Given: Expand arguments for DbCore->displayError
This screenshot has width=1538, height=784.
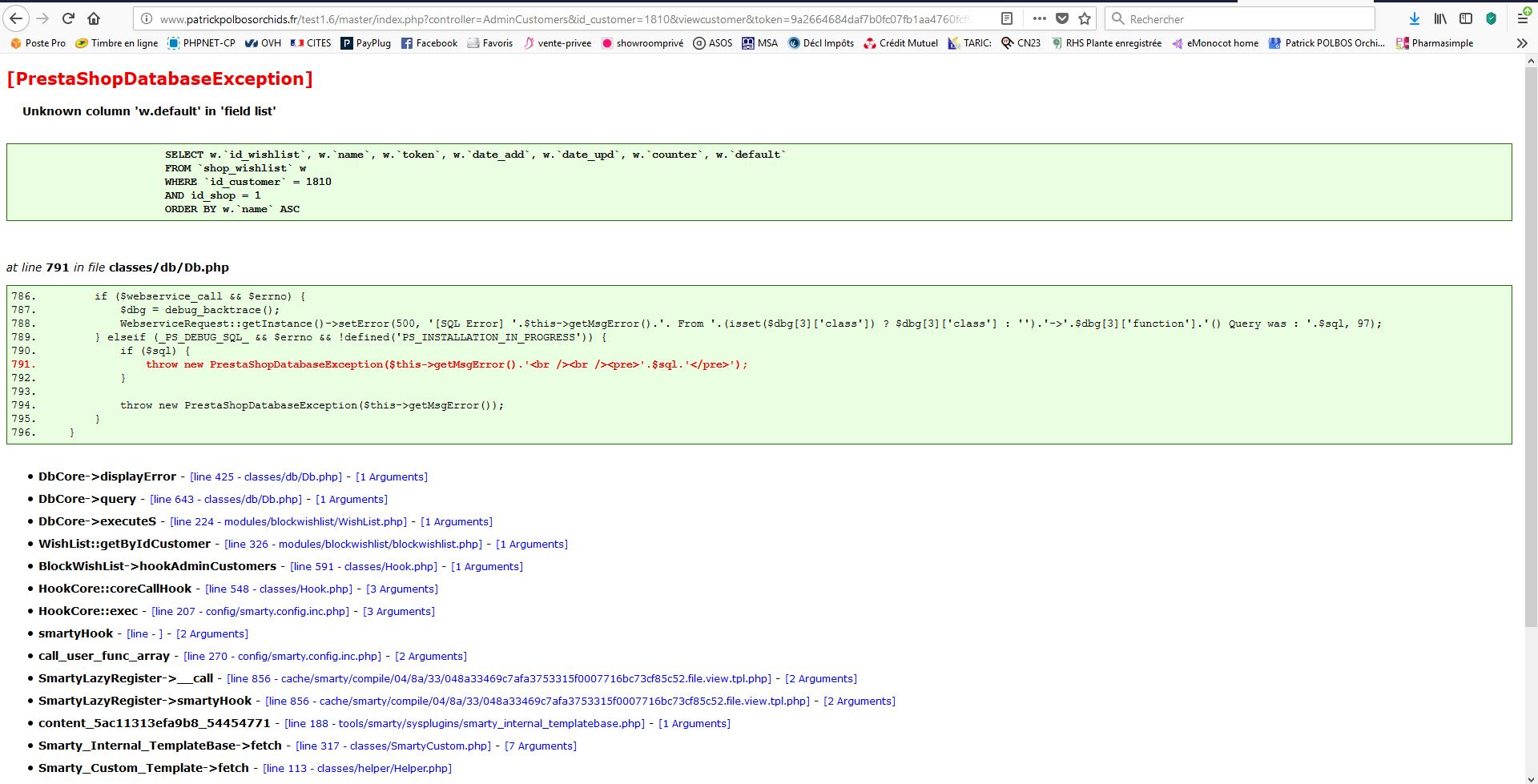Looking at the screenshot, I should click(x=392, y=476).
